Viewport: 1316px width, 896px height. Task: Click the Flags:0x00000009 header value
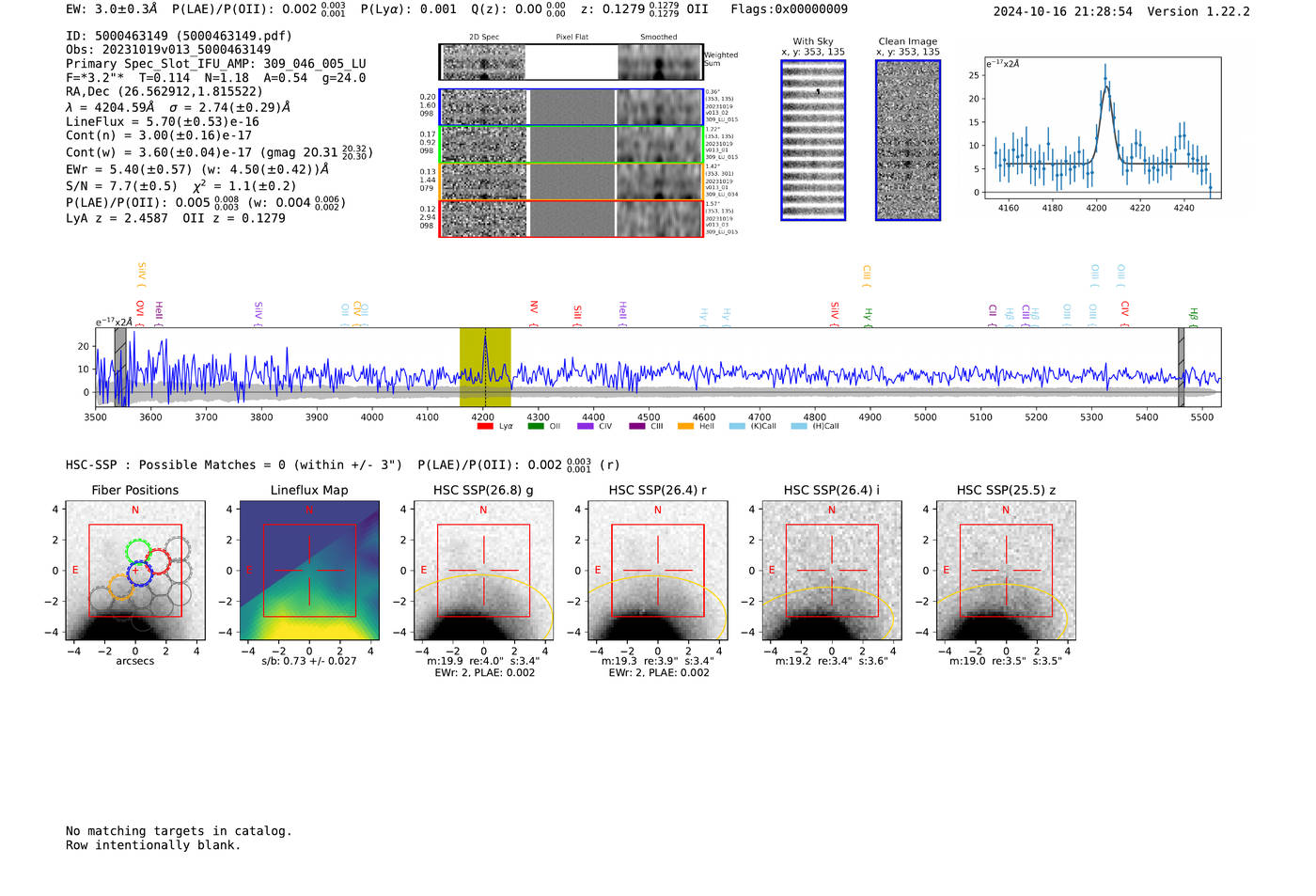pos(789,9)
